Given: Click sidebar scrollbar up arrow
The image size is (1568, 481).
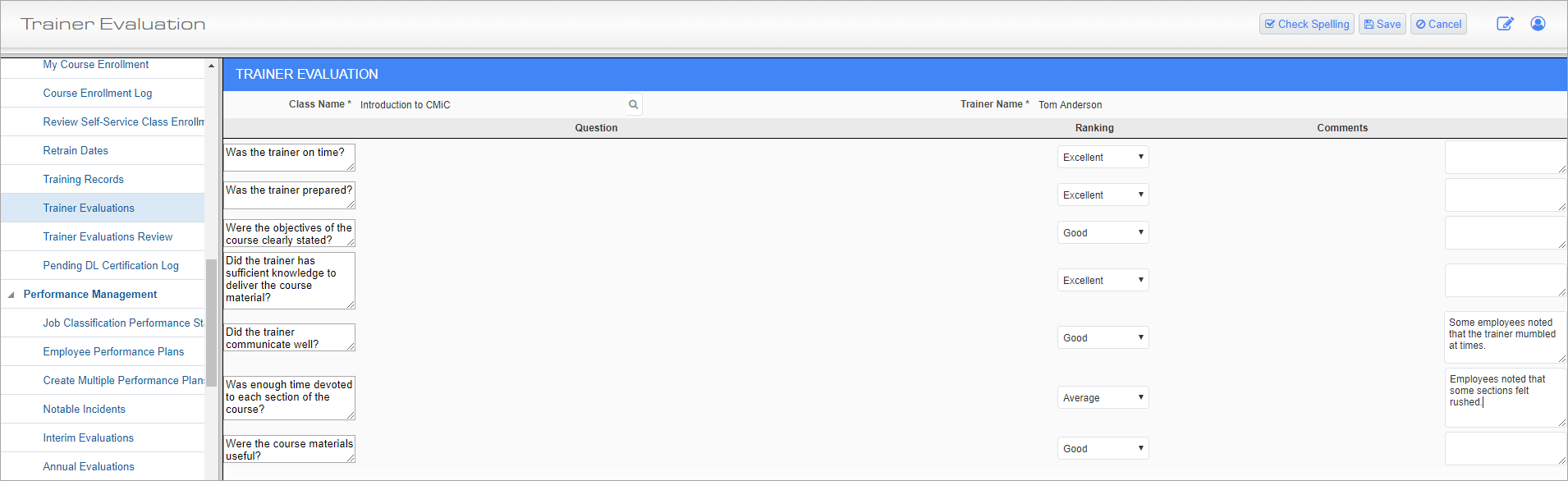Looking at the screenshot, I should click(x=211, y=66).
